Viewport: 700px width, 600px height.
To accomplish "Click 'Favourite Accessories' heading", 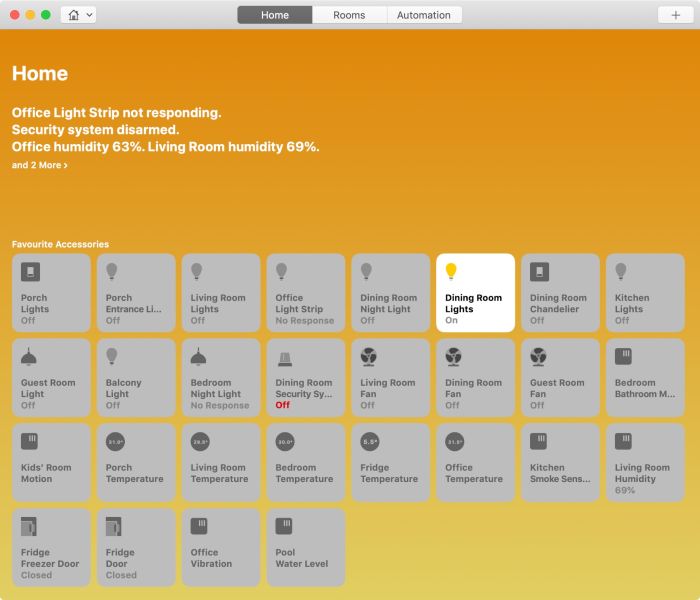I will click(x=60, y=244).
